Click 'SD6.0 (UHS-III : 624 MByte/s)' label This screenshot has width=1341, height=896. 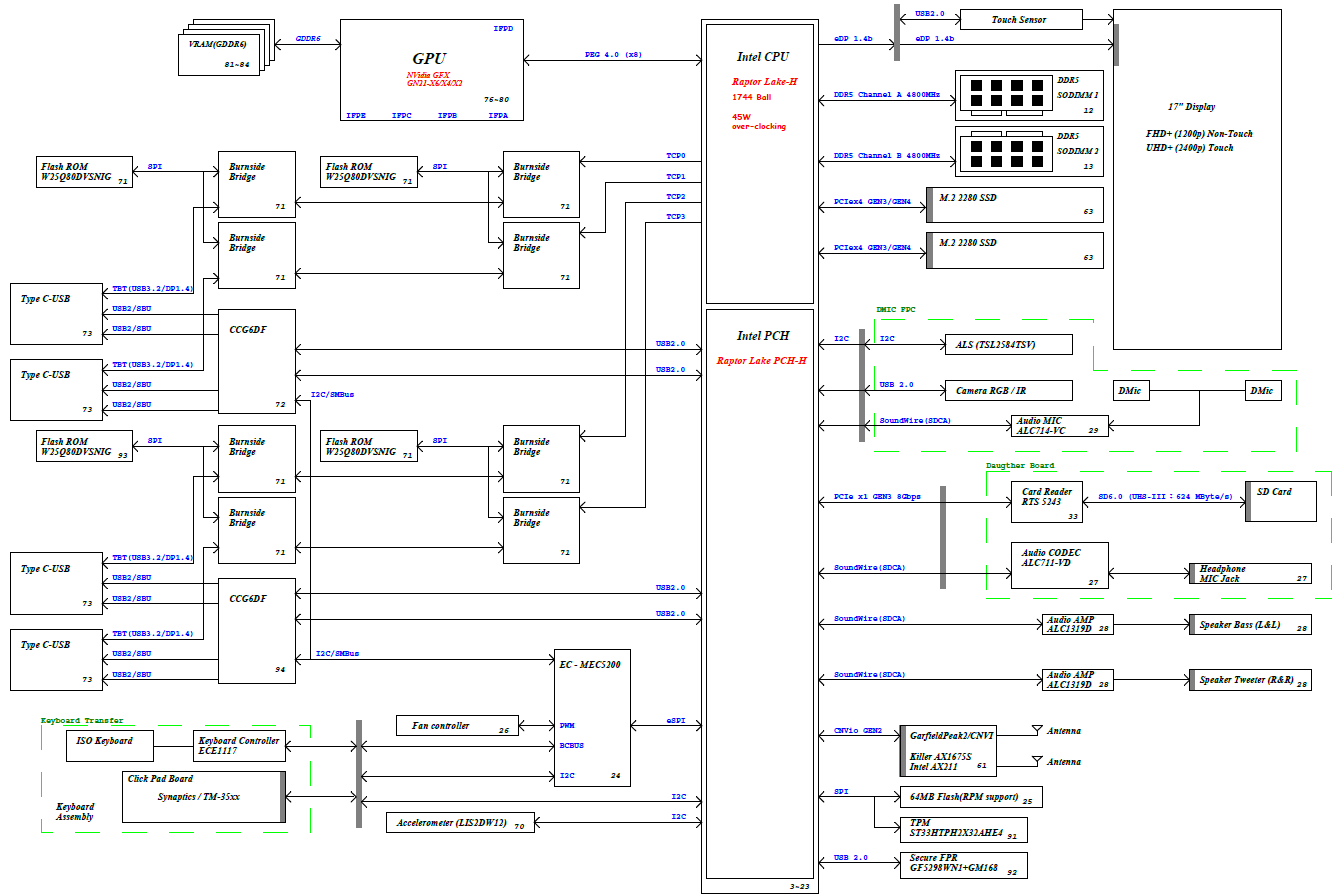tap(1164, 497)
